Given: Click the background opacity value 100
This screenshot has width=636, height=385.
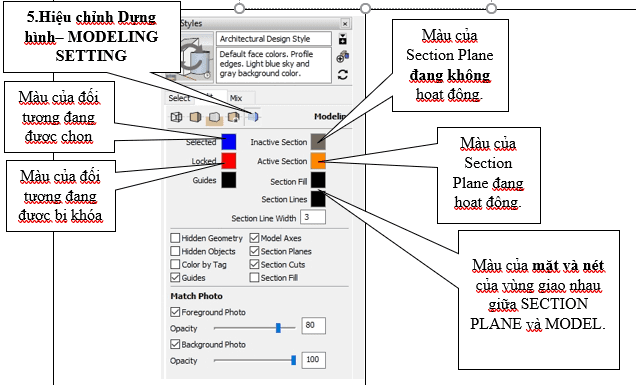Looking at the screenshot, I should coord(314,360).
